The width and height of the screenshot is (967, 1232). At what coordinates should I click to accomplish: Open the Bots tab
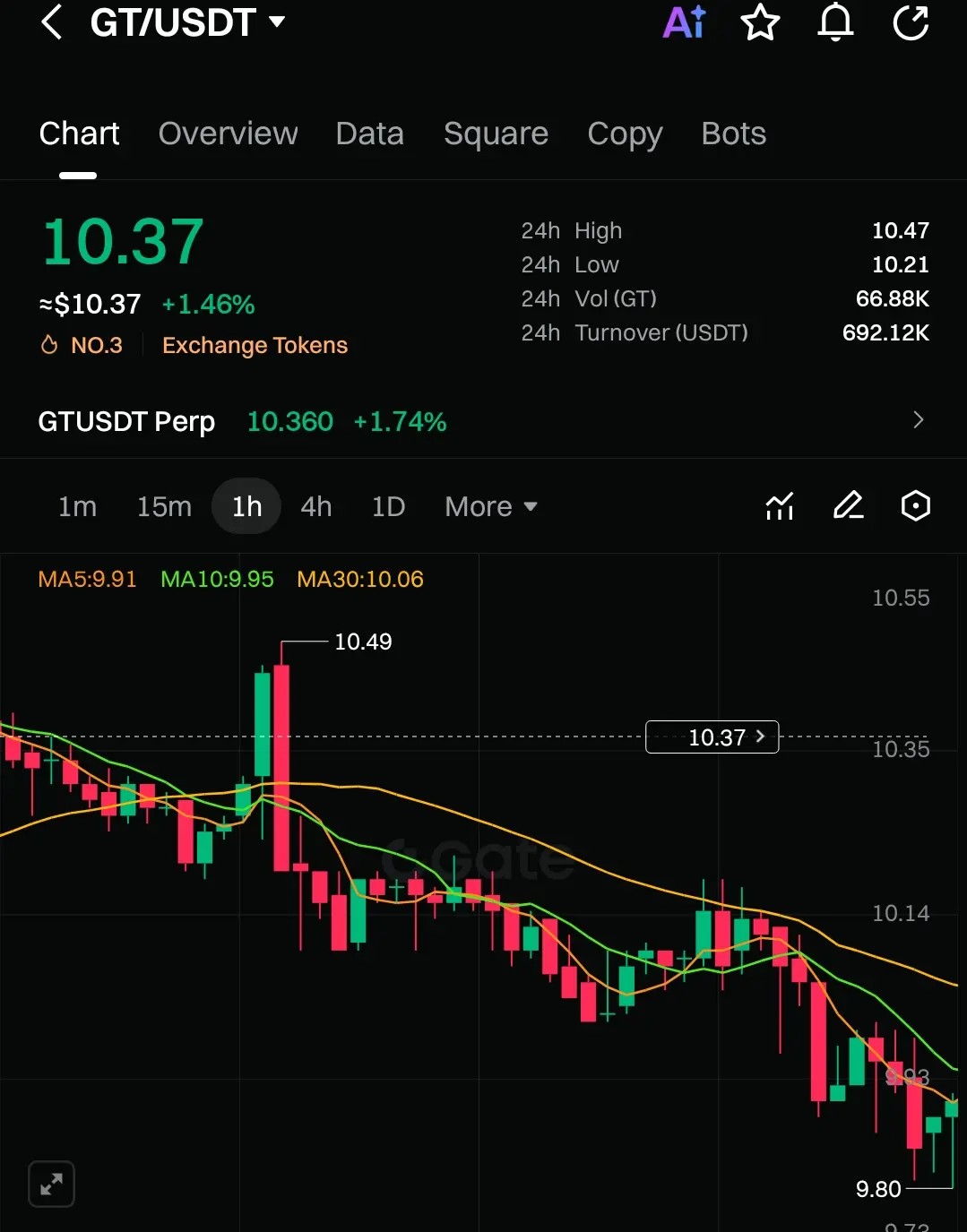[x=733, y=134]
